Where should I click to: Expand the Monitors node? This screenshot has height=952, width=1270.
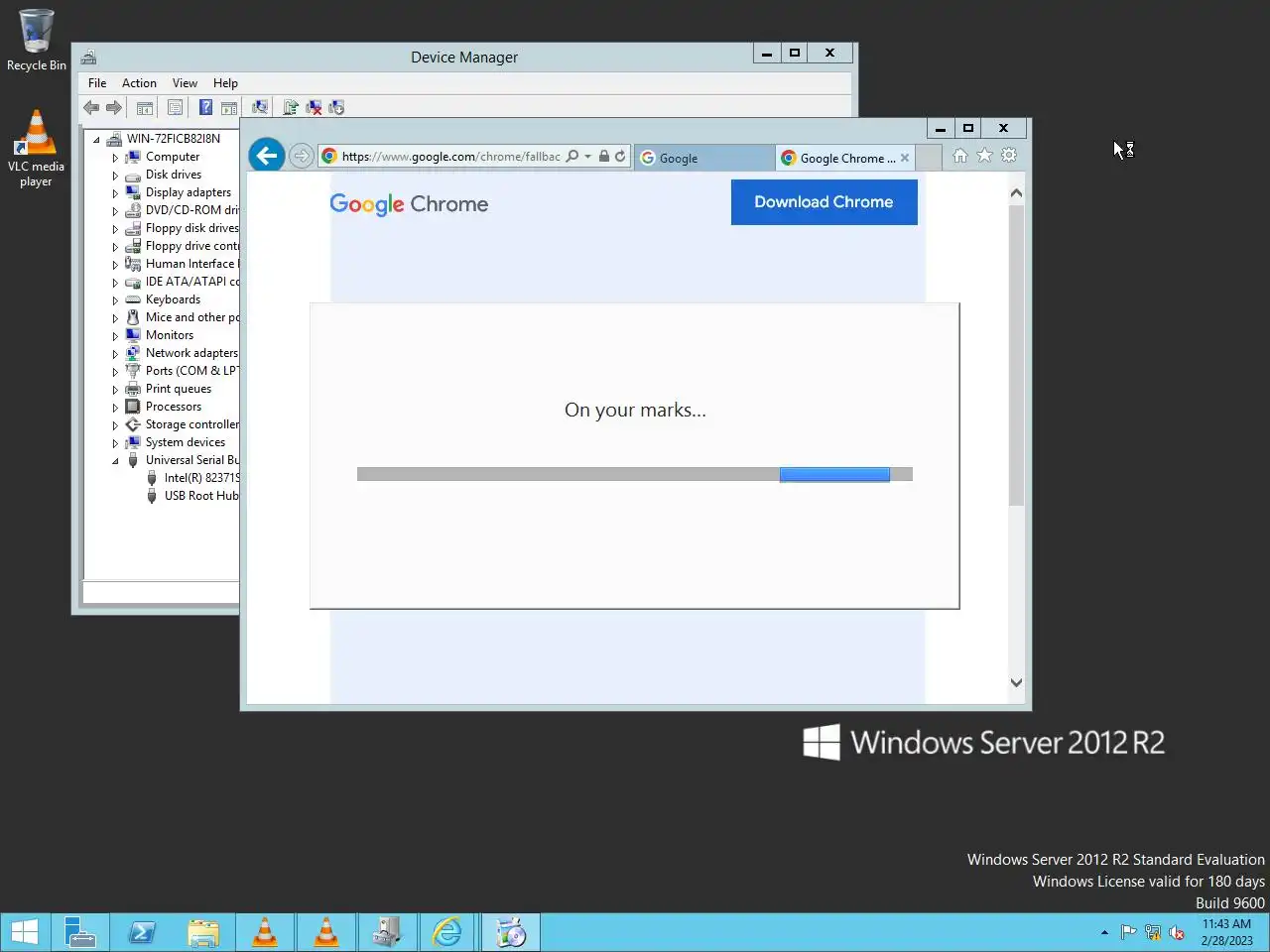point(115,336)
